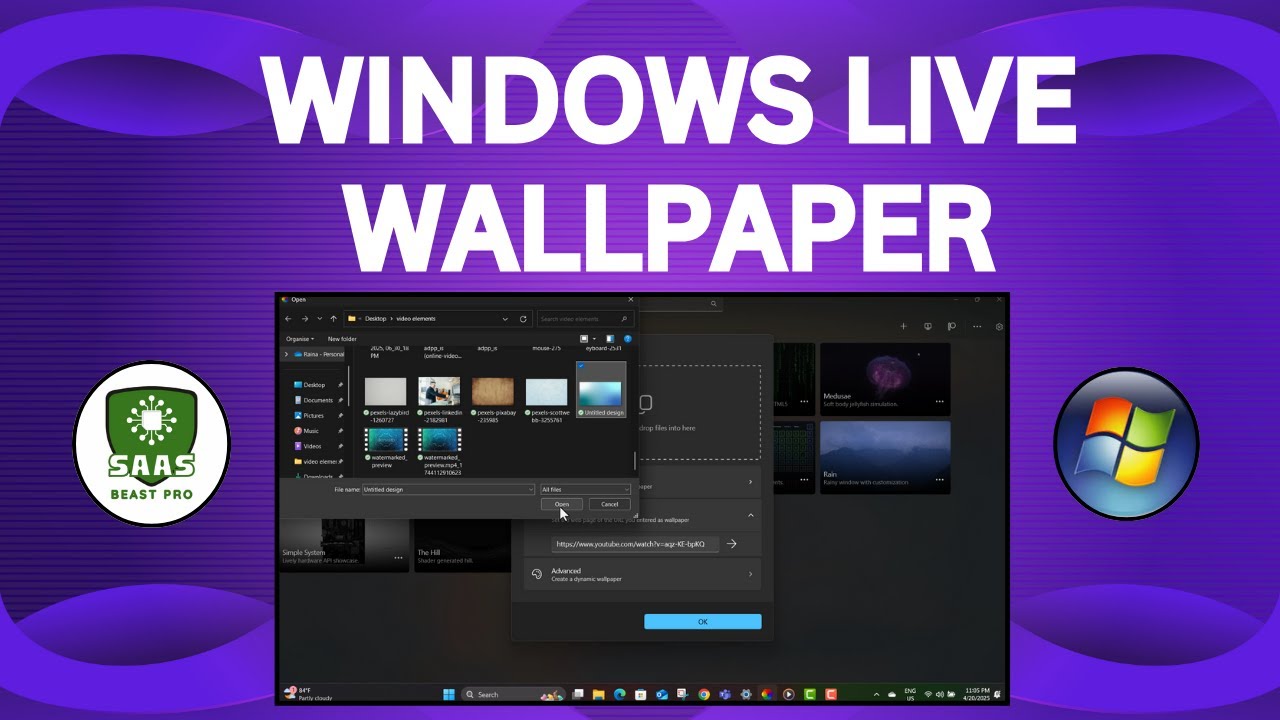Toggle the preview pane icon
Viewport: 1280px width, 720px height.
tap(610, 339)
